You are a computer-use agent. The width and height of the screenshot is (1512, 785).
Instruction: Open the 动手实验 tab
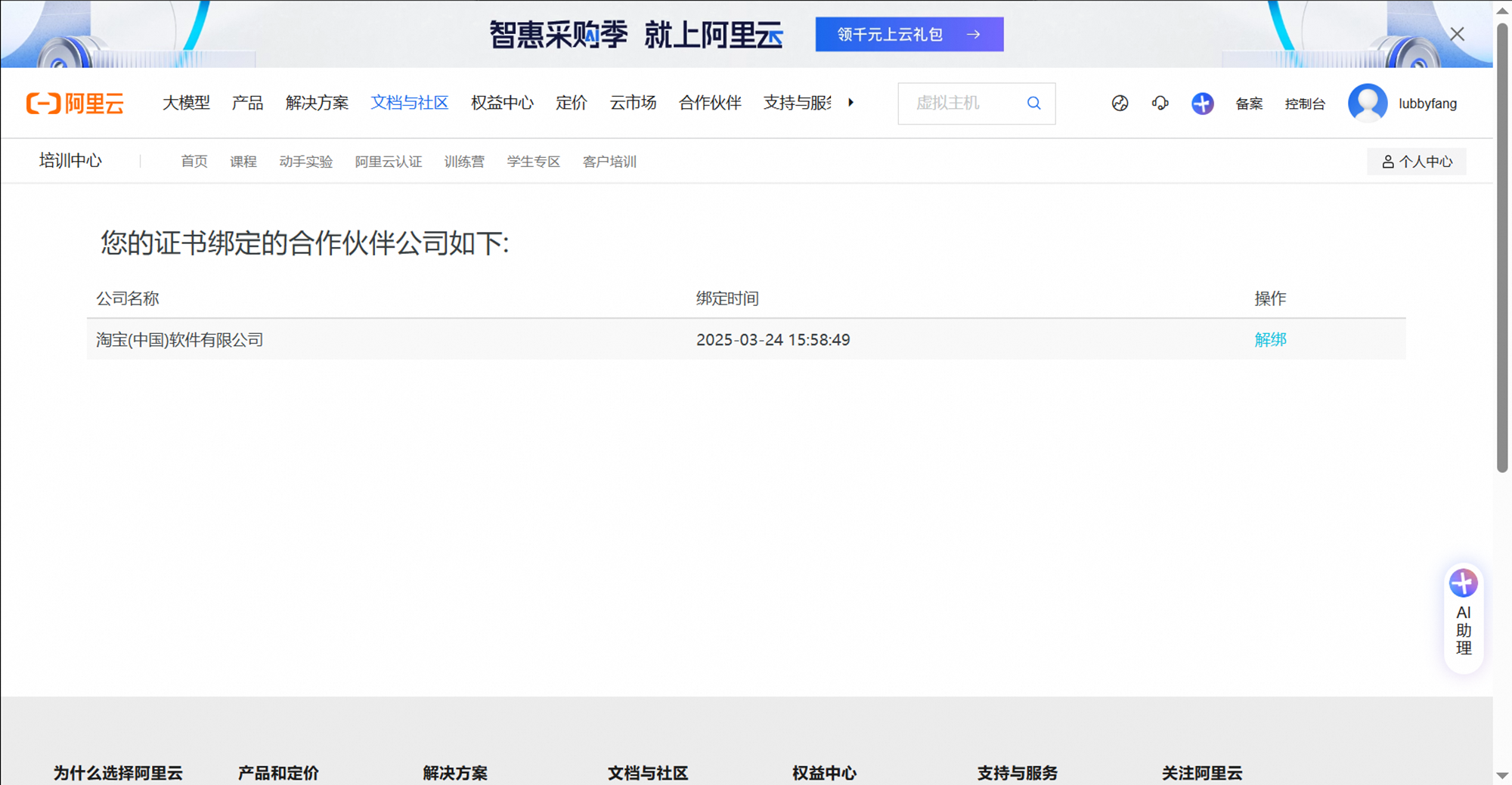pyautogui.click(x=306, y=162)
